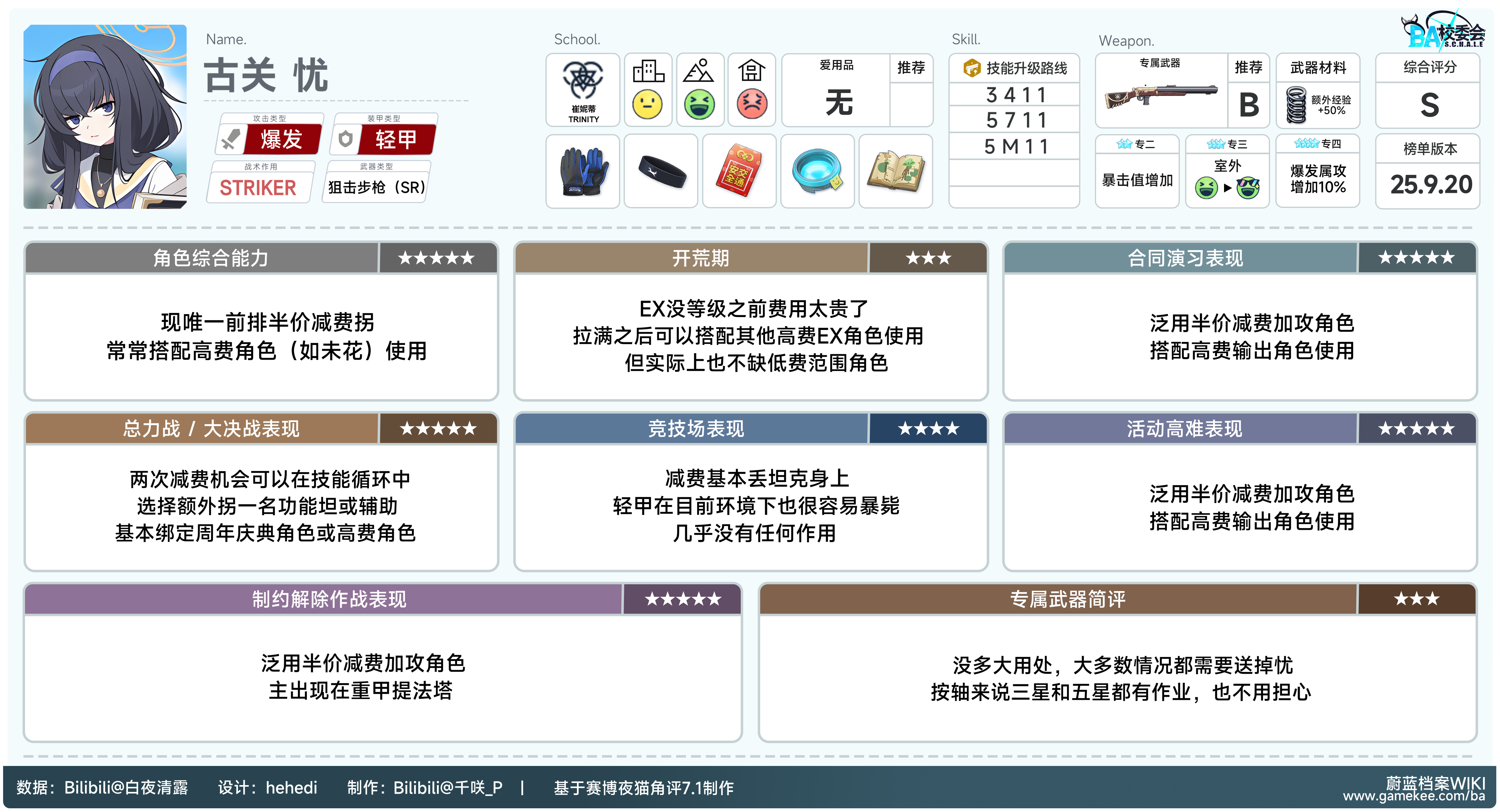This screenshot has width=1500, height=812.
Task: Open the character portrait thumbnail
Action: (105, 116)
